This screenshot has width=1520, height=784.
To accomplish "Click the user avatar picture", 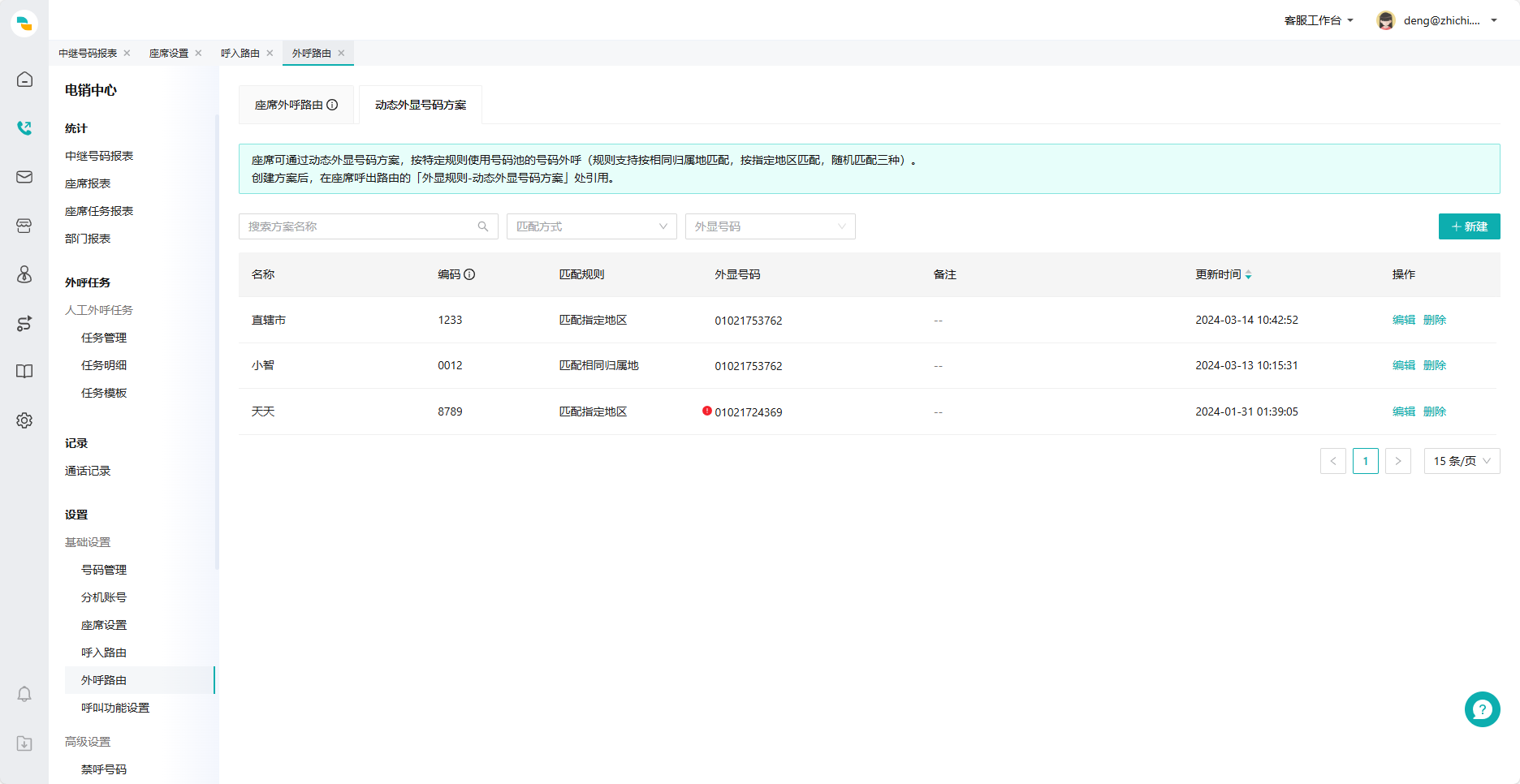I will (x=1386, y=20).
